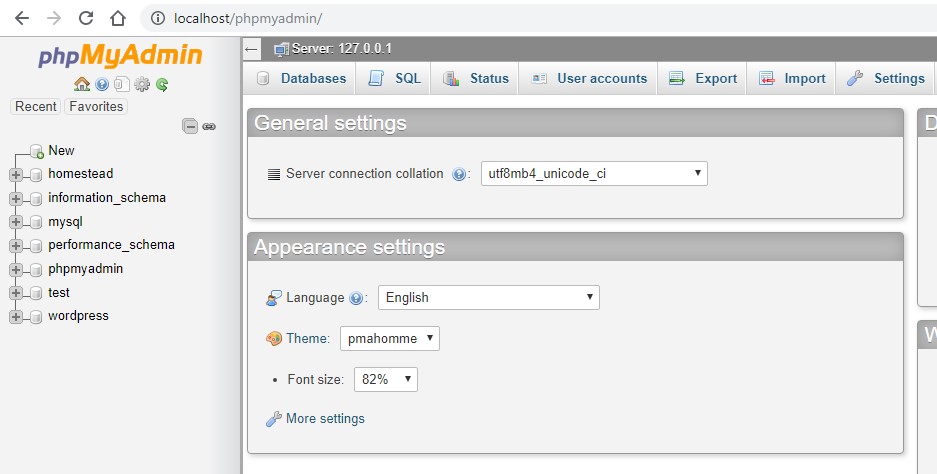Expand the information_schema database tree
The width and height of the screenshot is (937, 474).
(x=16, y=198)
